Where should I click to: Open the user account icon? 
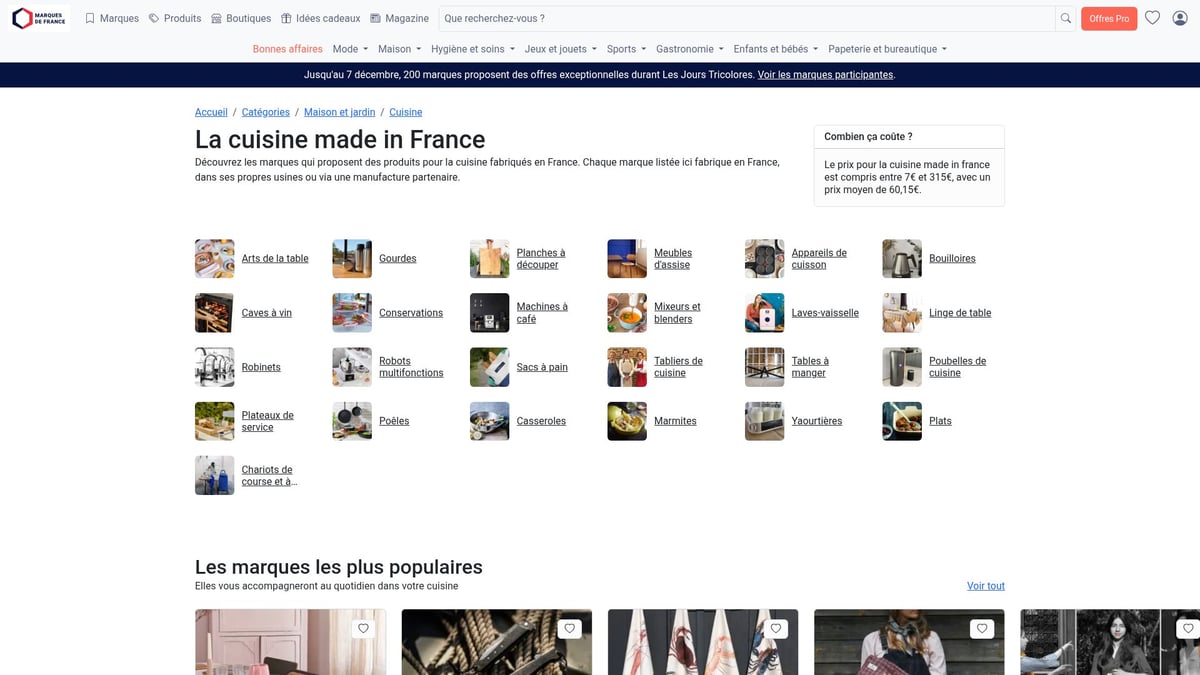point(1180,18)
